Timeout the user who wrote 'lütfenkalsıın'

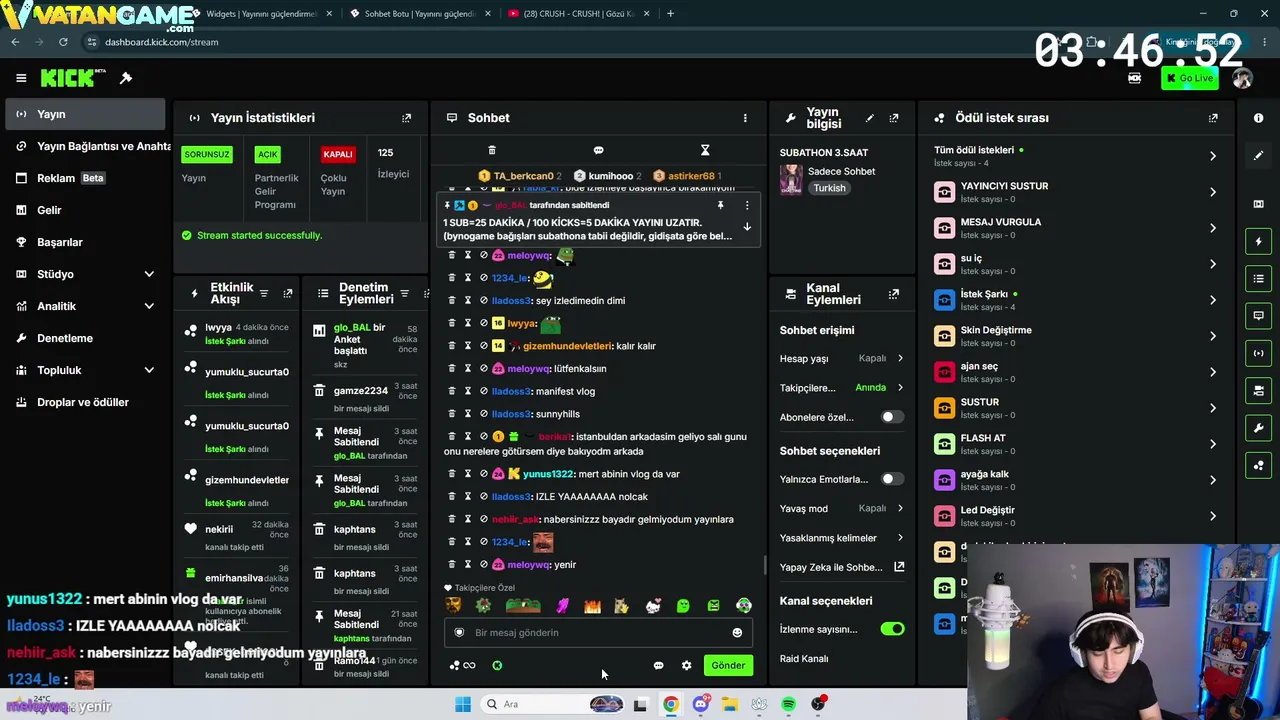pos(467,368)
